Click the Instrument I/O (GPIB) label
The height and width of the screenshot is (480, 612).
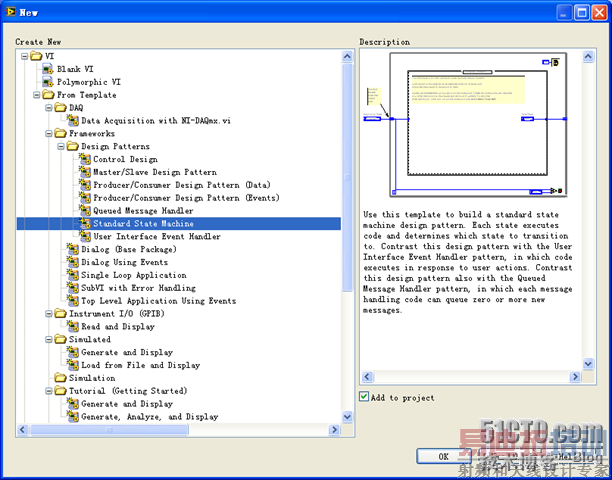117,314
